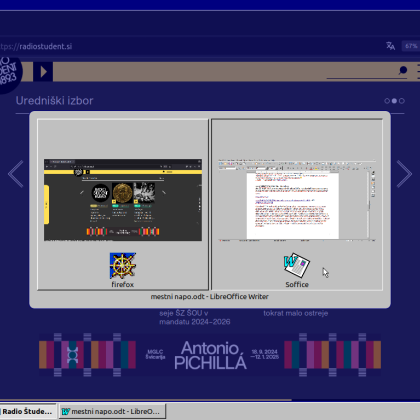Select the middle carousel dot indicator
The image size is (420, 420).
394,101
